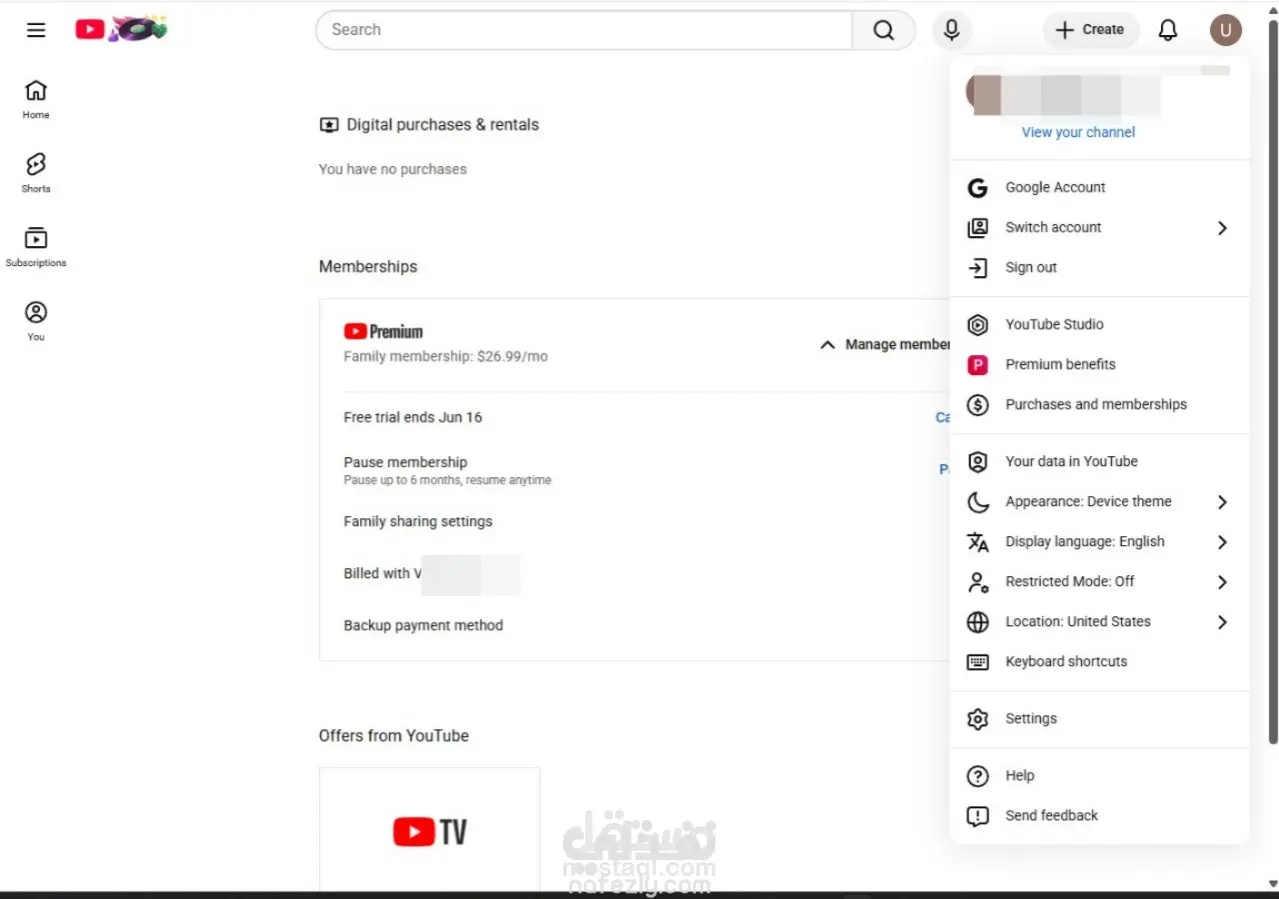Open the Restricted Mode: Off submenu
This screenshot has width=1279, height=899.
click(x=1100, y=582)
